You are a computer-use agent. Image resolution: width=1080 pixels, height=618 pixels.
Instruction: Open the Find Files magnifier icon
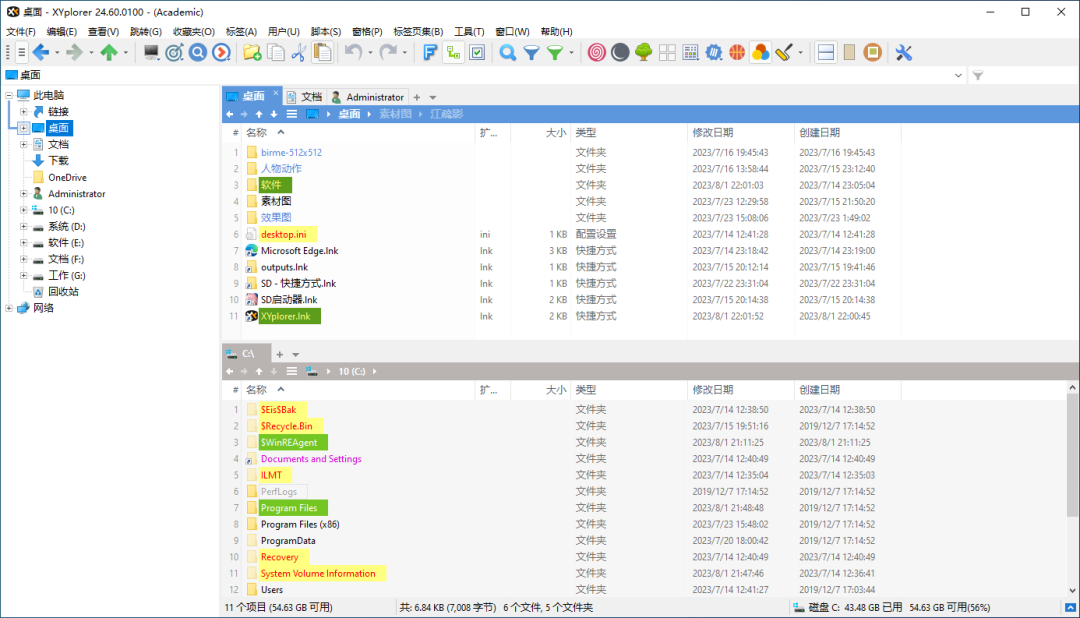(x=508, y=52)
